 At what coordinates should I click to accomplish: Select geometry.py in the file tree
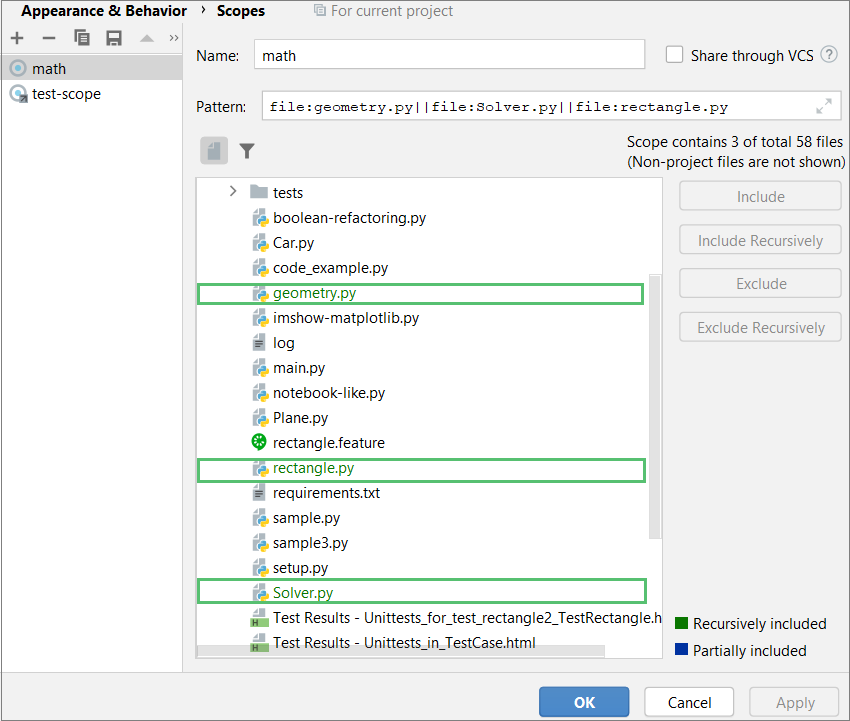coord(310,293)
